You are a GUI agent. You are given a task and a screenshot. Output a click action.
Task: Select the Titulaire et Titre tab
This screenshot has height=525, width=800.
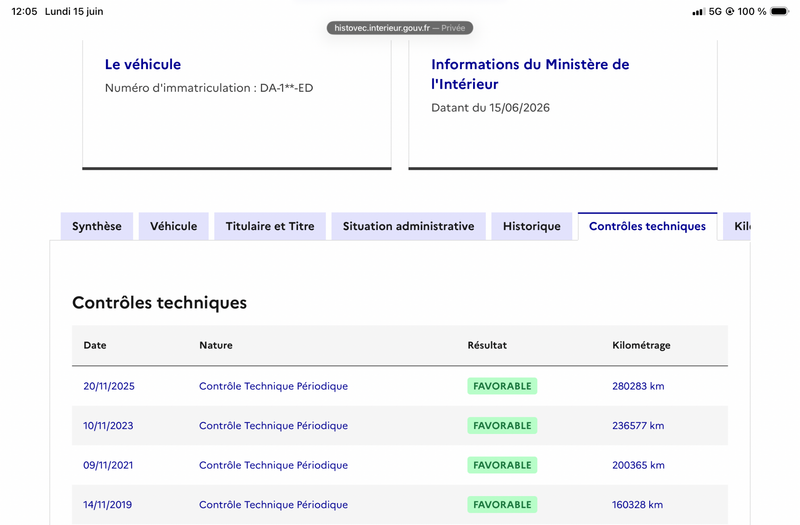click(270, 226)
